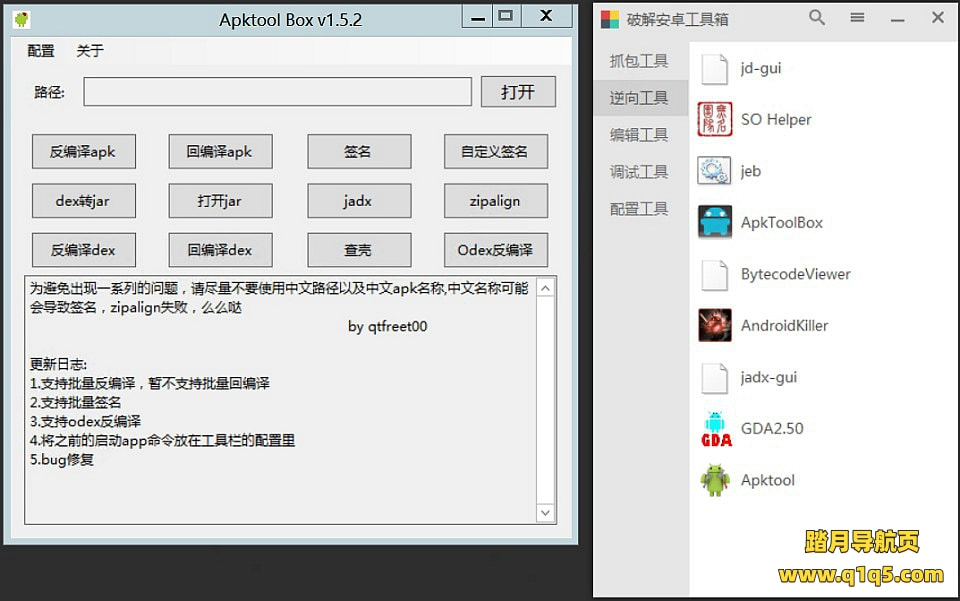Viewport: 960px width, 601px height.
Task: Click the log scrollbar up arrow
Action: tap(546, 289)
